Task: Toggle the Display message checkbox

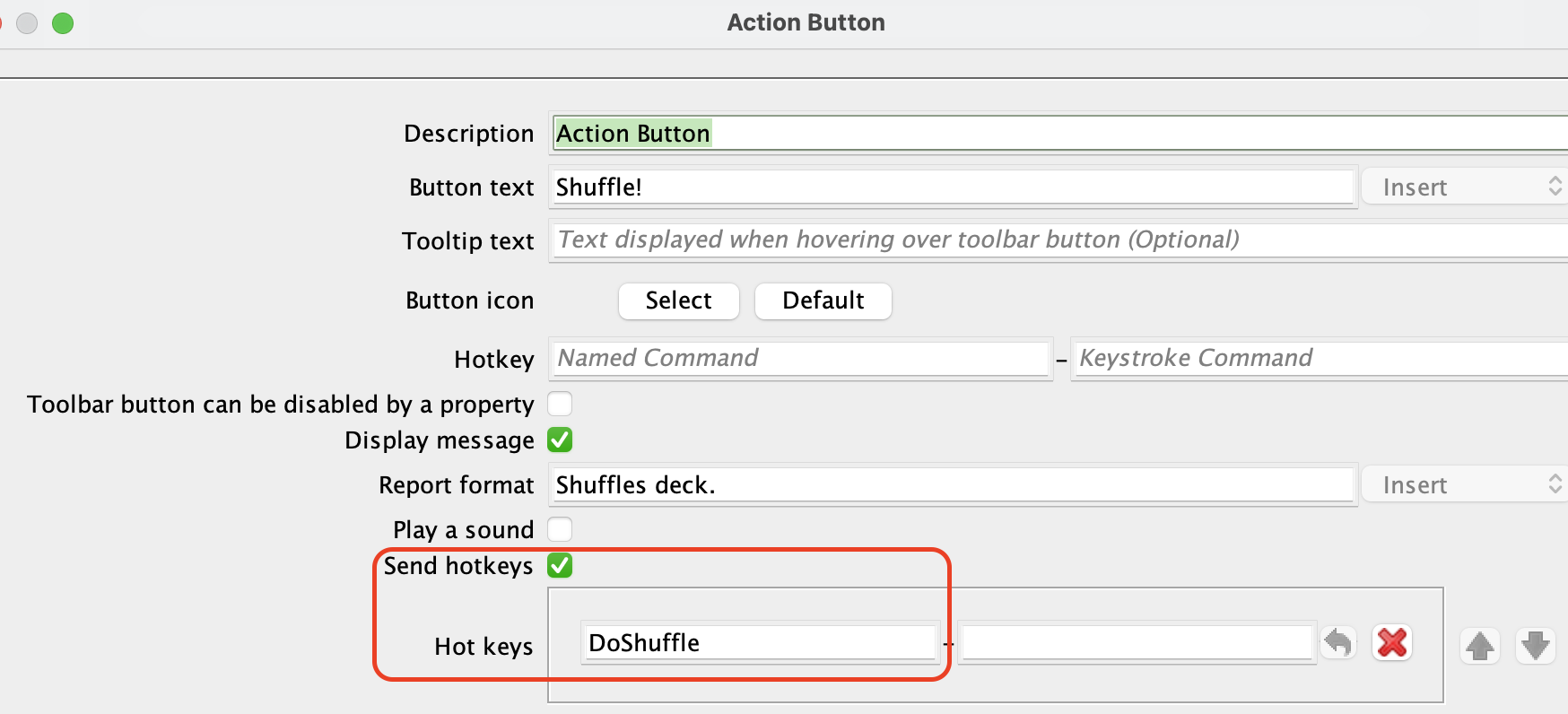Action: [x=560, y=440]
